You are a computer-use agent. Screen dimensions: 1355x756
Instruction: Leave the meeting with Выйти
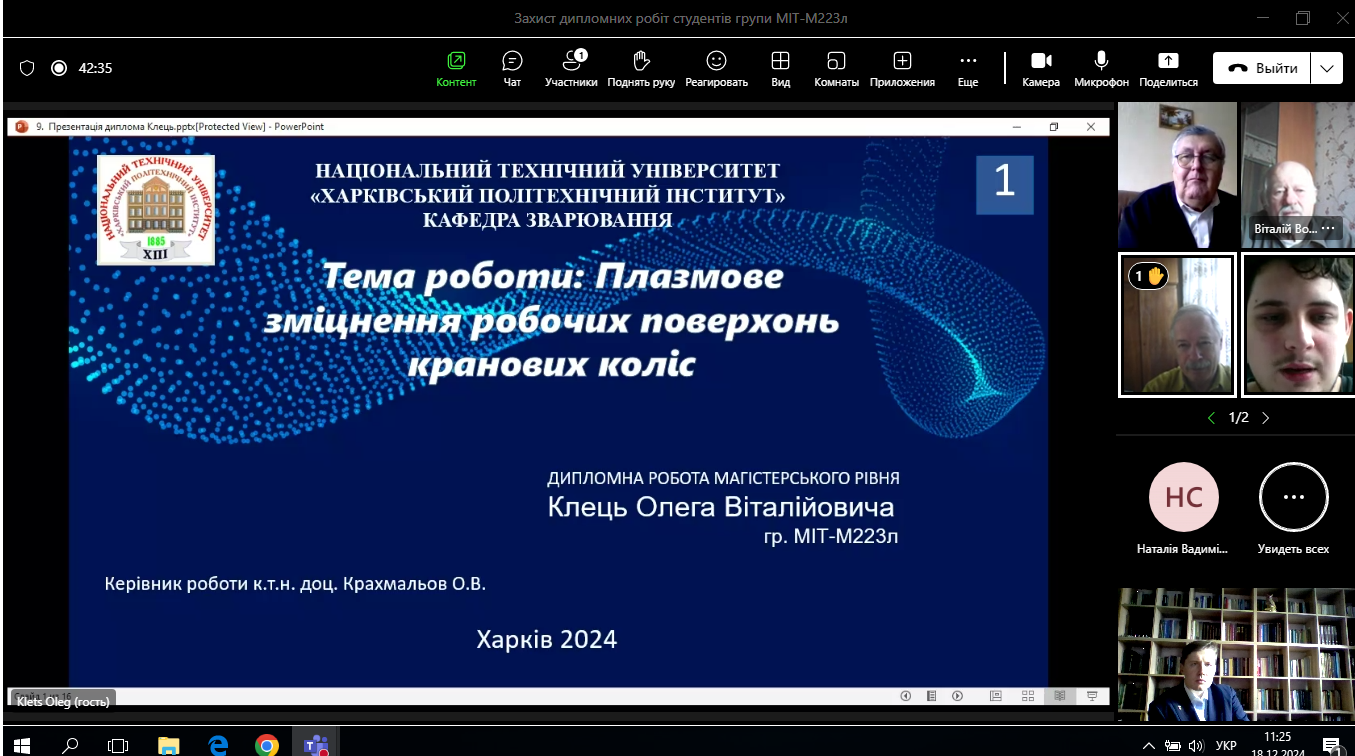(x=1263, y=68)
